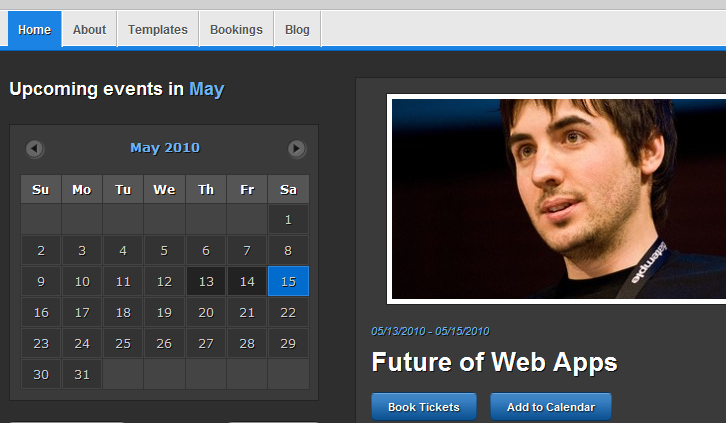The width and height of the screenshot is (726, 423).
Task: Open the Future of Web Apps title
Action: coord(494,362)
